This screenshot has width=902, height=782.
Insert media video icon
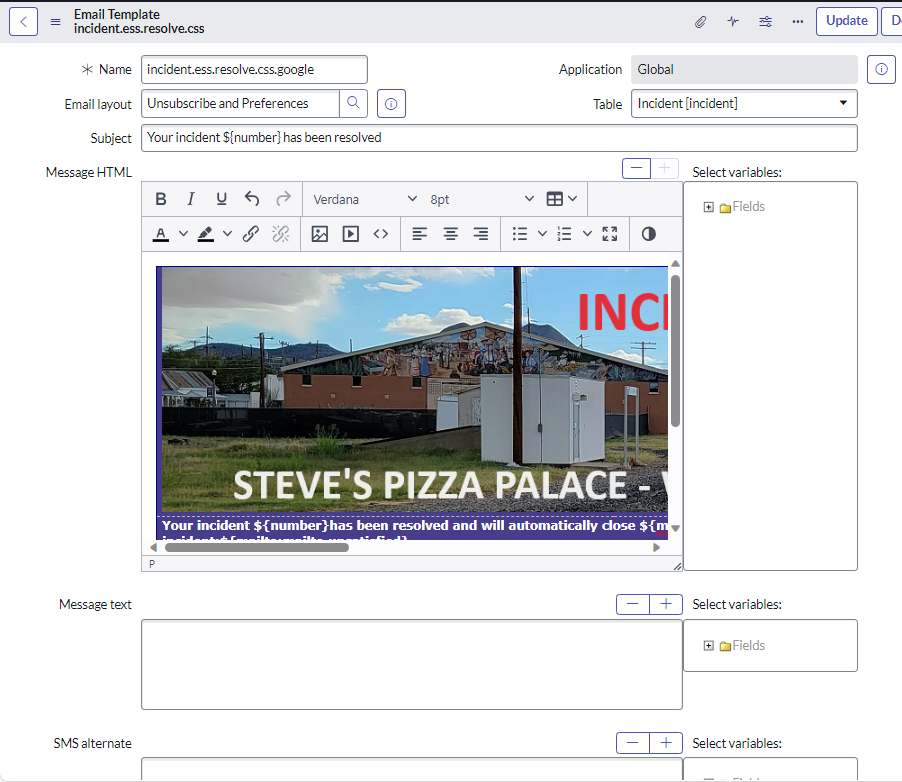[350, 234]
